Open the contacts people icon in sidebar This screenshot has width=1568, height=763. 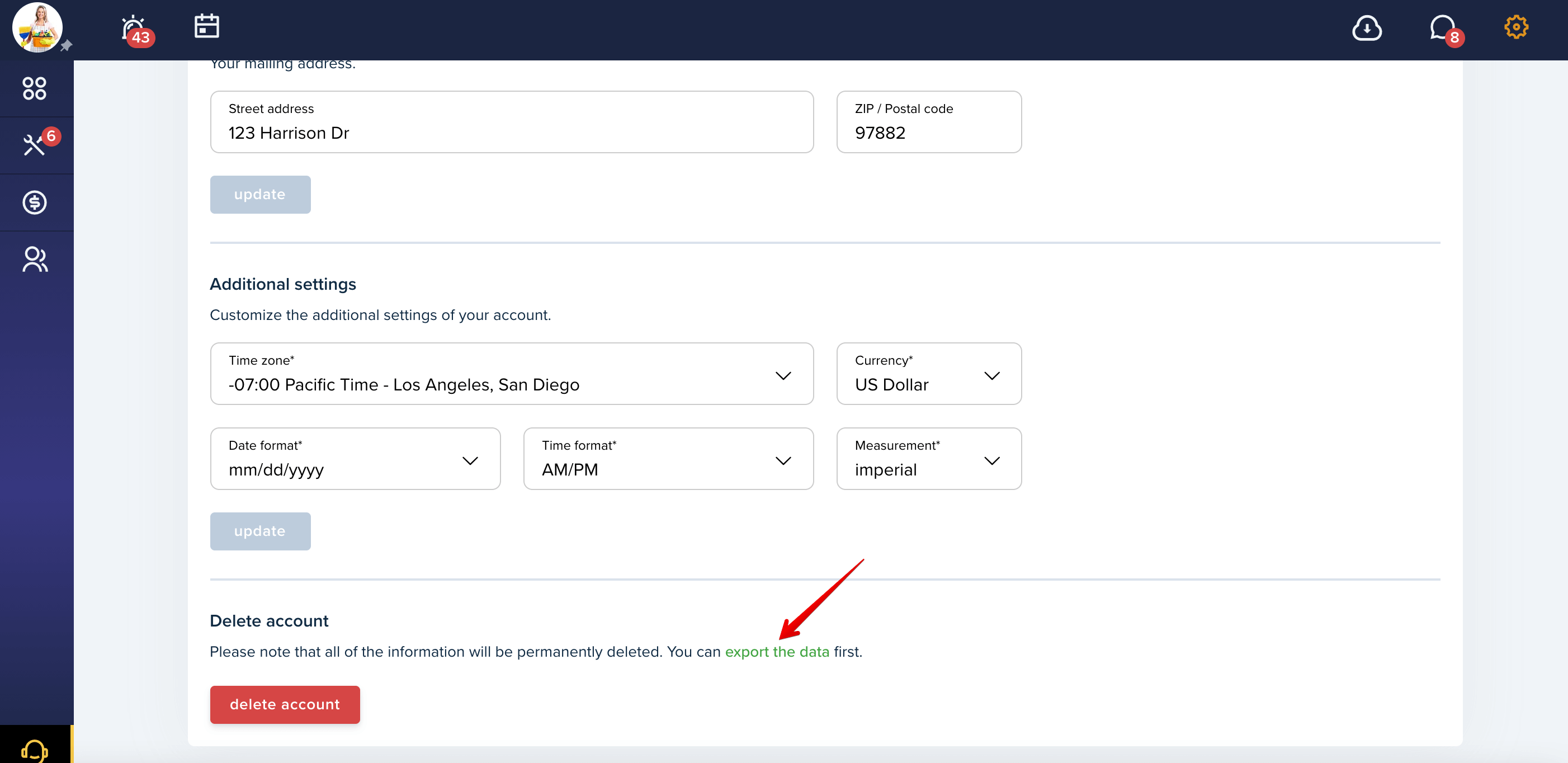pos(35,260)
